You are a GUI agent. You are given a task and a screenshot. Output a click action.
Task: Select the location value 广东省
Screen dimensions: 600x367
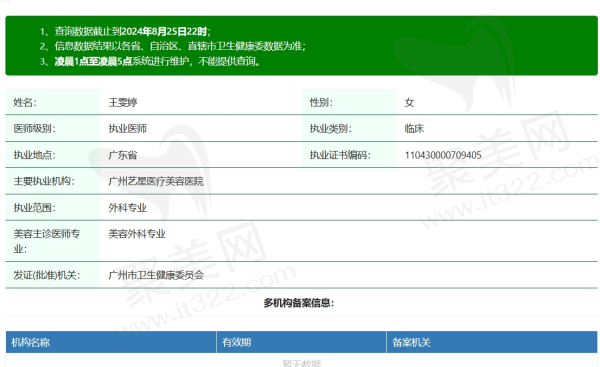pyautogui.click(x=123, y=155)
